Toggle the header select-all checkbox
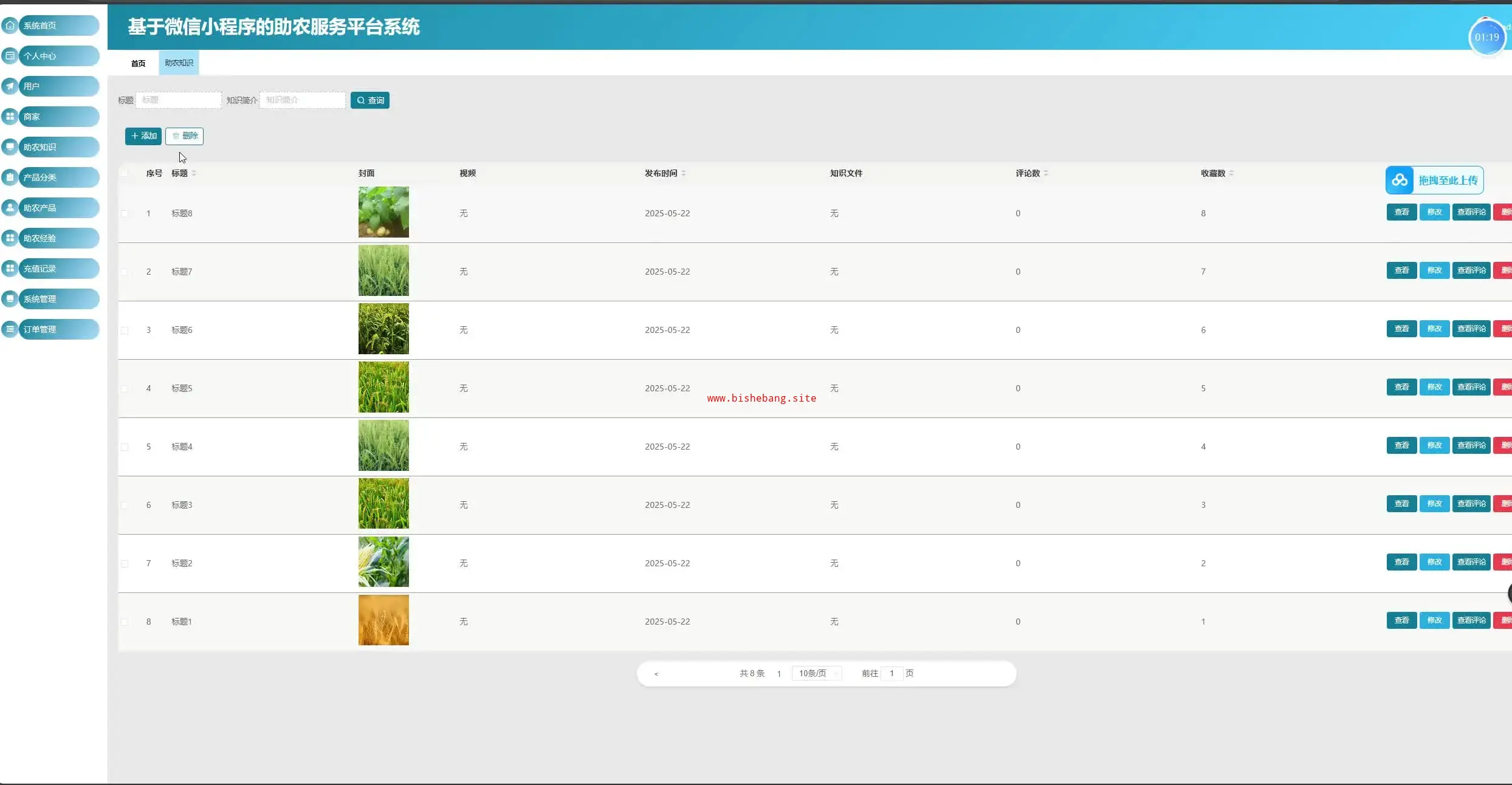 [x=125, y=173]
